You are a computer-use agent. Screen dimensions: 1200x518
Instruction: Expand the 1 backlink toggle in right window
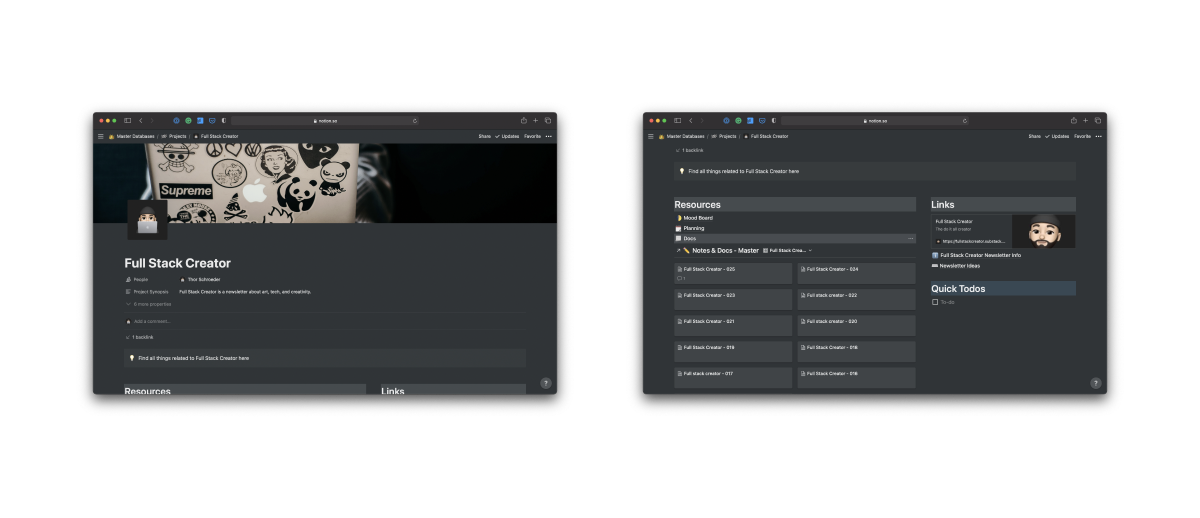(689, 150)
